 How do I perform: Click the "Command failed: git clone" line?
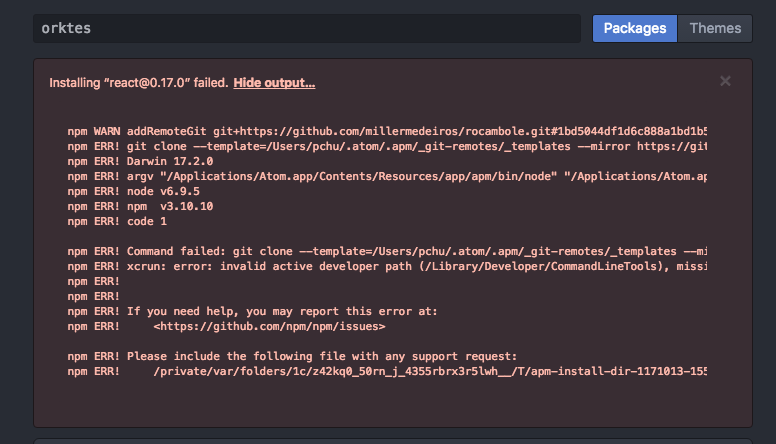[387, 251]
